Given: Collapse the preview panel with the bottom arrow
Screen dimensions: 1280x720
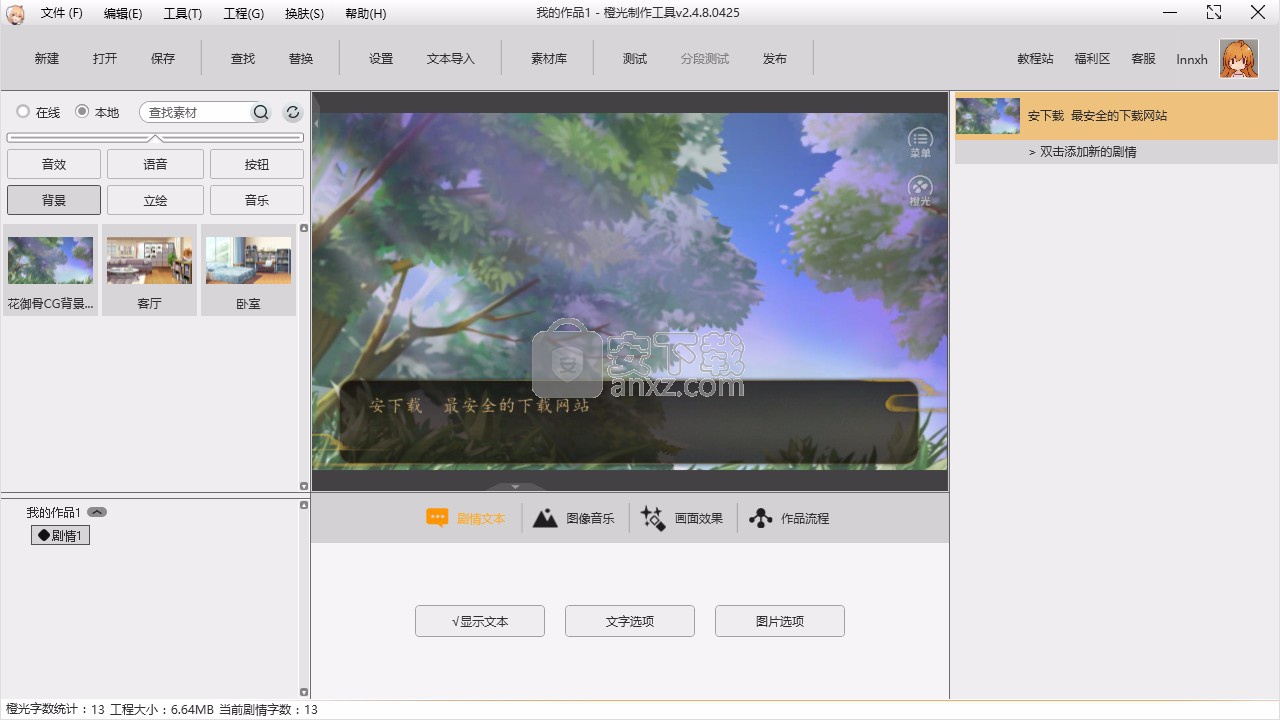Looking at the screenshot, I should click(x=516, y=486).
